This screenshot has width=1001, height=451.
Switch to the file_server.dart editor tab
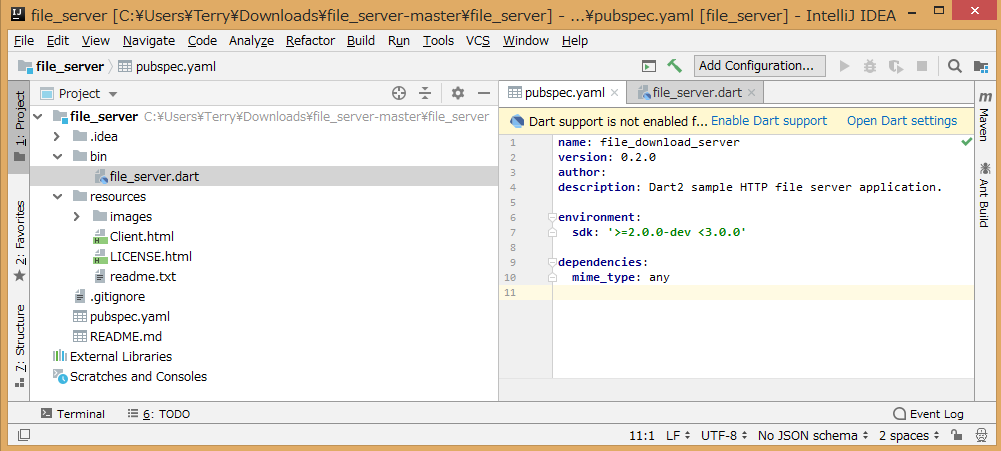coord(696,92)
